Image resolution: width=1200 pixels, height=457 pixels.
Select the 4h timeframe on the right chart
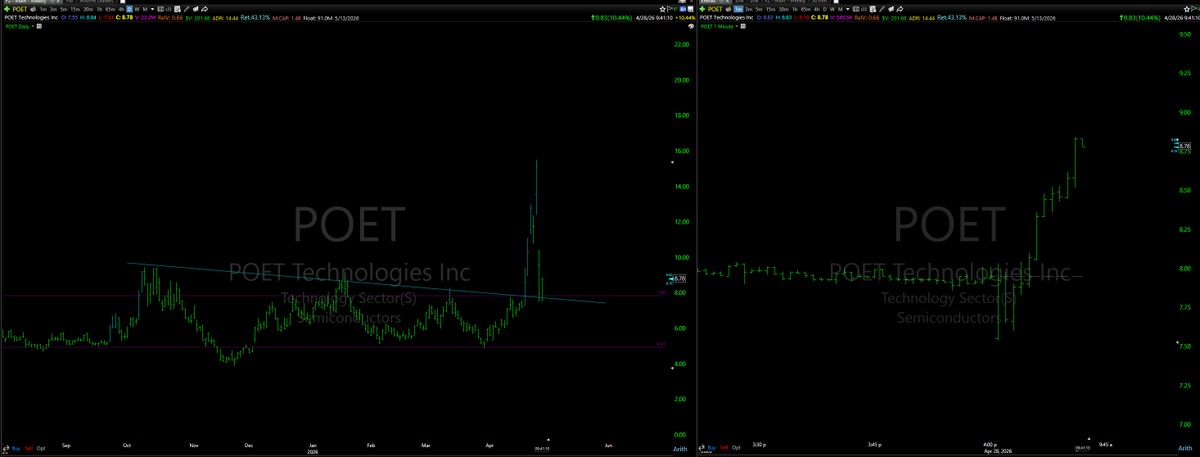[817, 9]
